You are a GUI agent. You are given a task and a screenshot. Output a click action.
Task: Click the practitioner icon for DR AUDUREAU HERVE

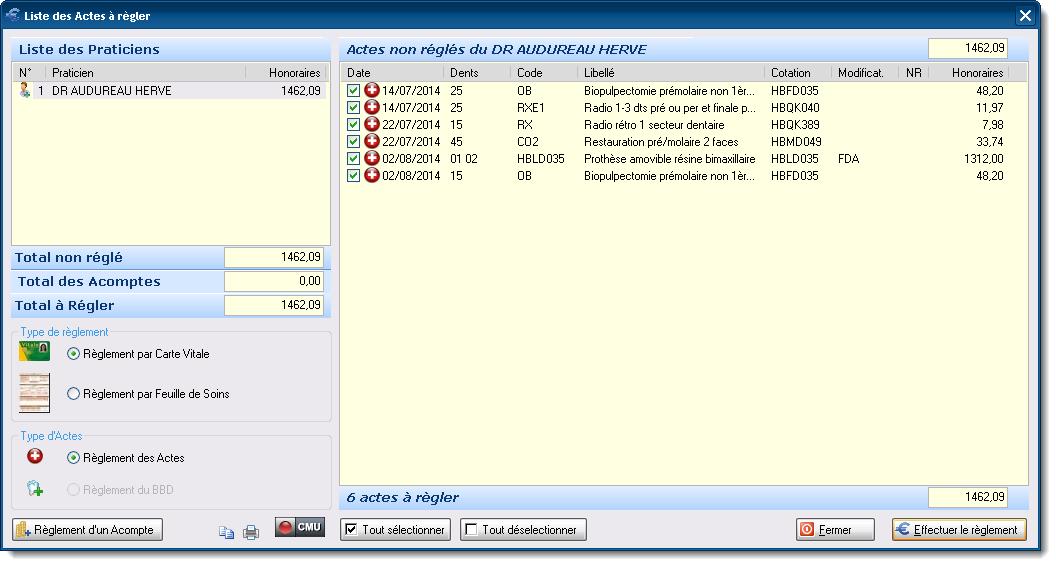pyautogui.click(x=25, y=91)
